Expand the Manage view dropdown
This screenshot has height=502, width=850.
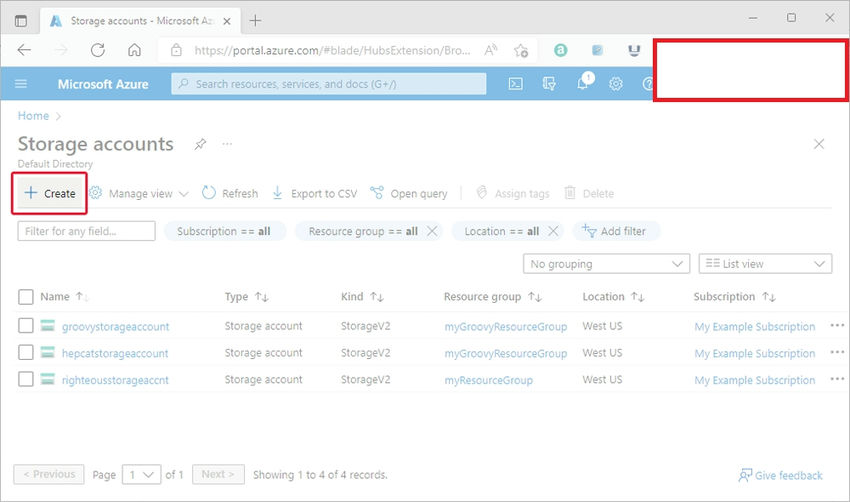(x=139, y=194)
